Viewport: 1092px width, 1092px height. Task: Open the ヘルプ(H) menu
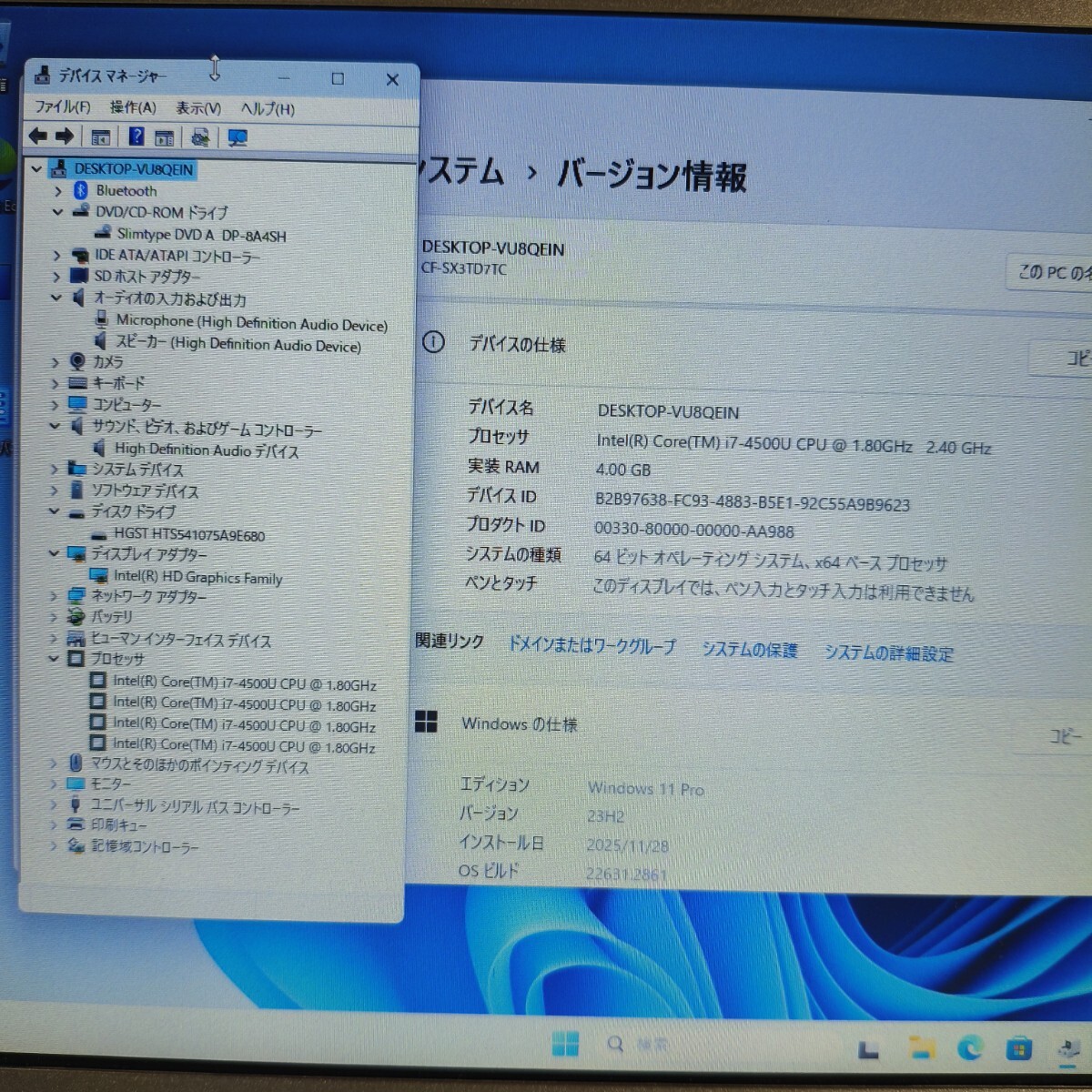pyautogui.click(x=268, y=109)
